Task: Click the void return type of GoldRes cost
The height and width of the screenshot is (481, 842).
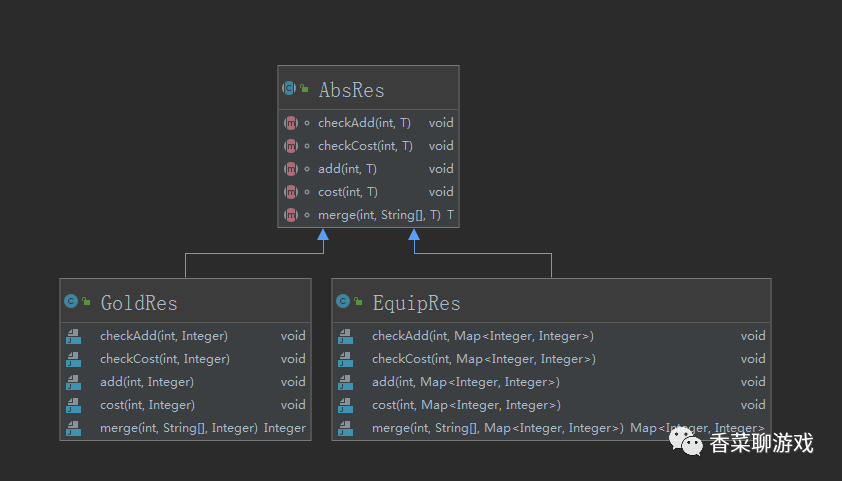Action: (x=293, y=405)
